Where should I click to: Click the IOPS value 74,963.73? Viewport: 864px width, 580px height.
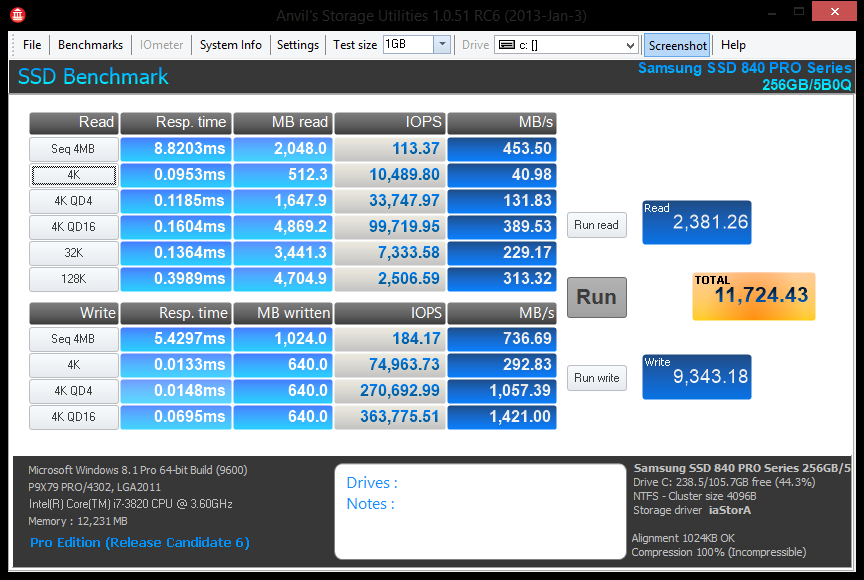coord(390,365)
